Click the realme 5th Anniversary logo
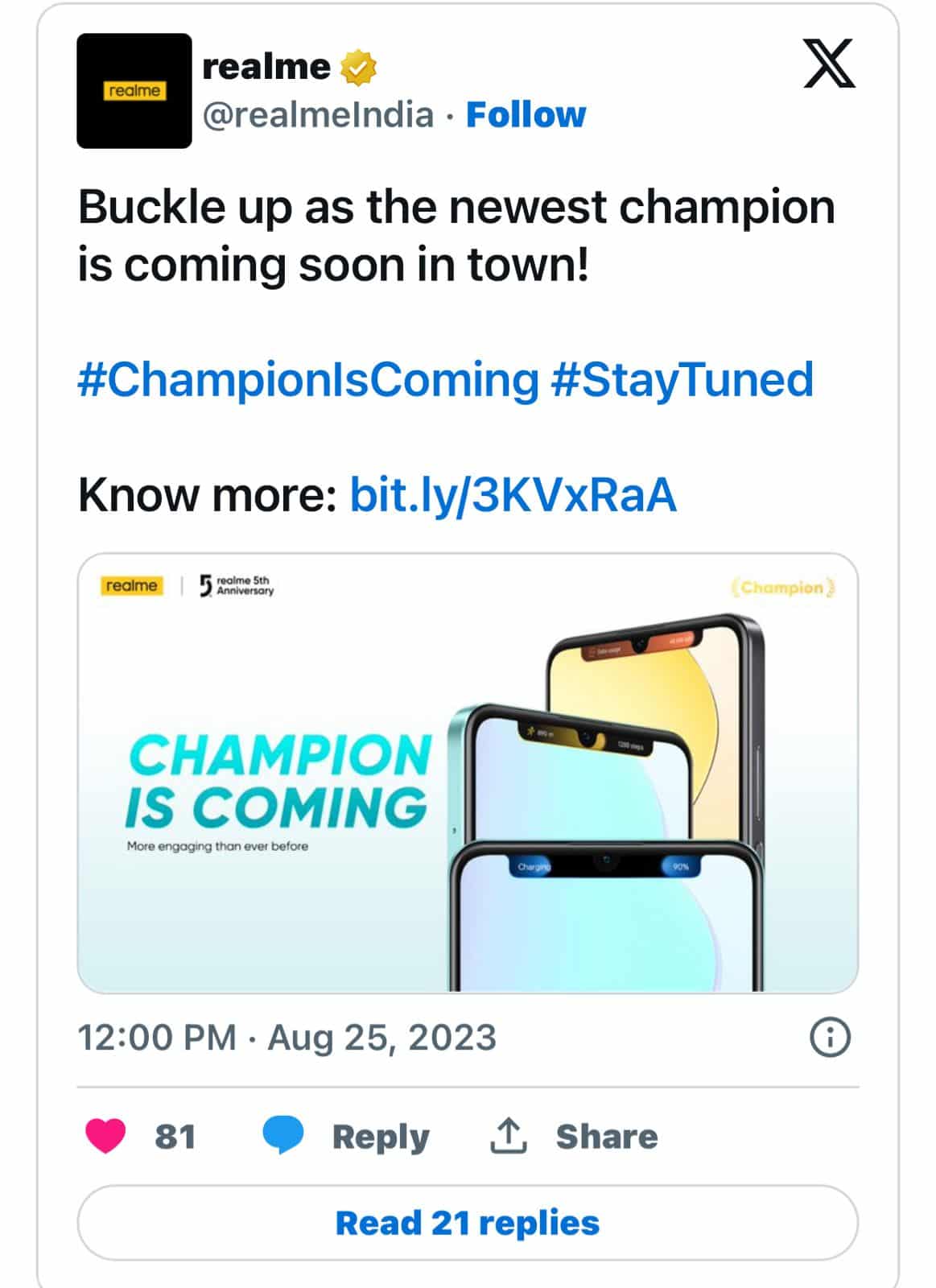The image size is (936, 1288). point(237,585)
